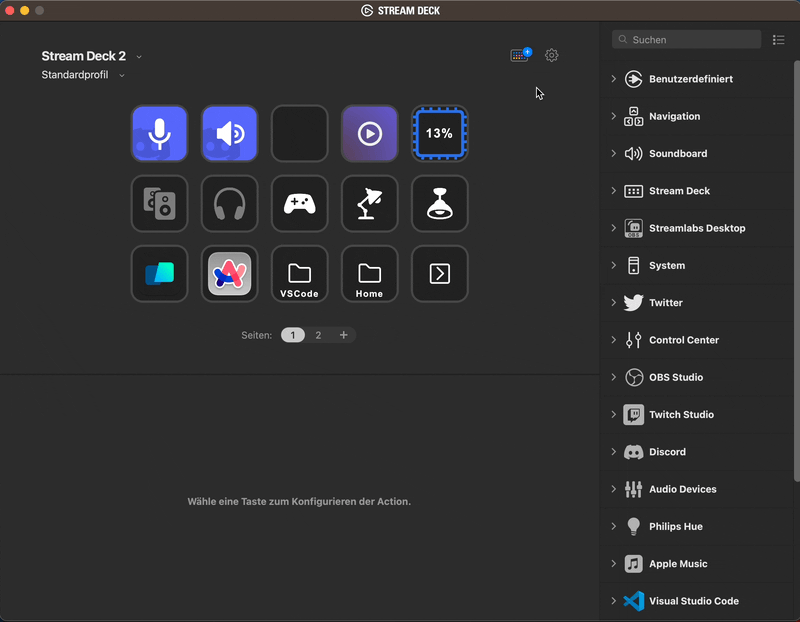Click the "Philips Hue" label
The height and width of the screenshot is (622, 800).
pos(676,526)
